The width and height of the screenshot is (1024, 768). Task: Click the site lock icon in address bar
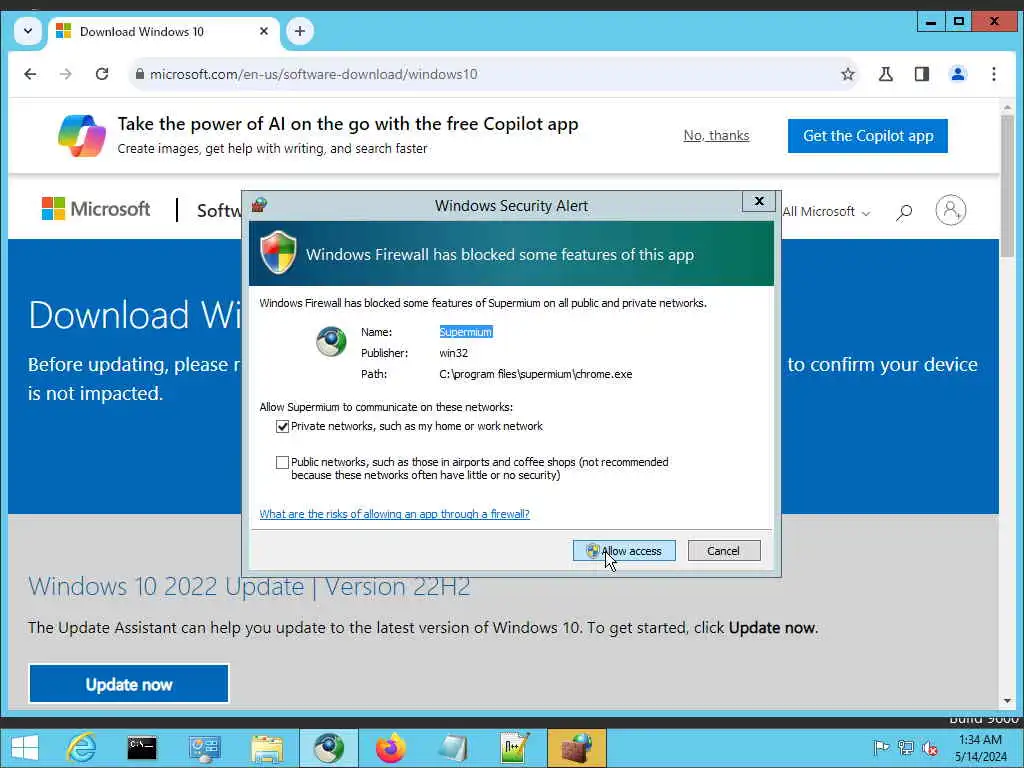pos(139,74)
